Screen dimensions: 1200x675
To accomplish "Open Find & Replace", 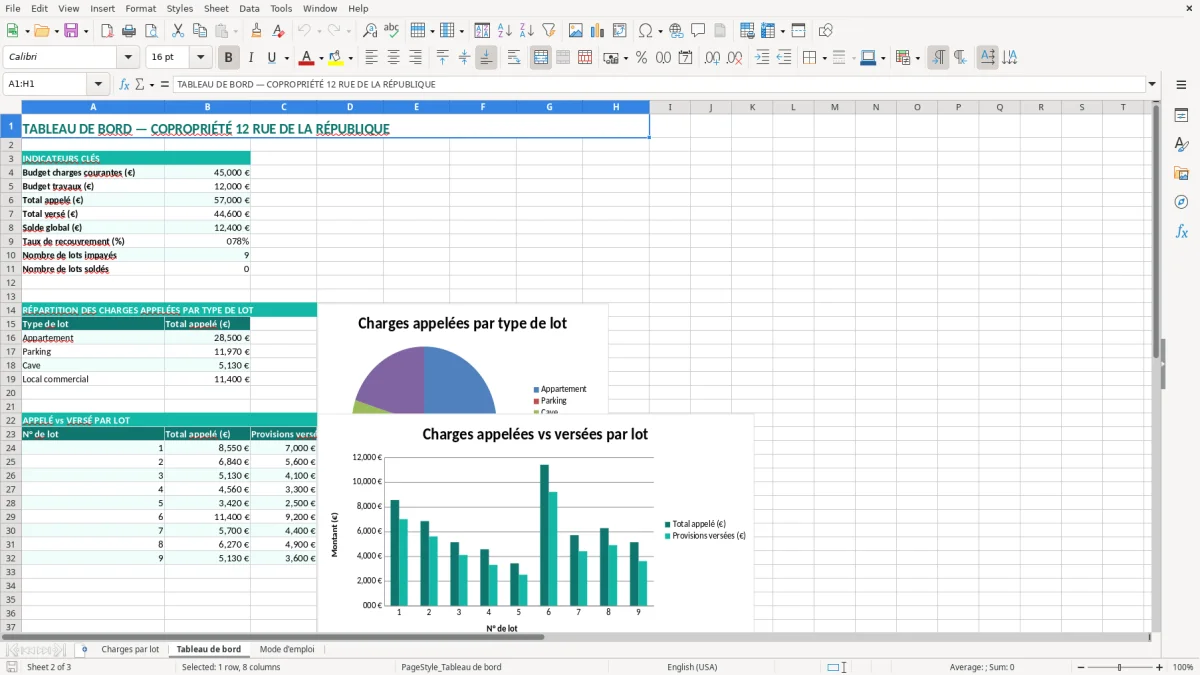I will (370, 31).
